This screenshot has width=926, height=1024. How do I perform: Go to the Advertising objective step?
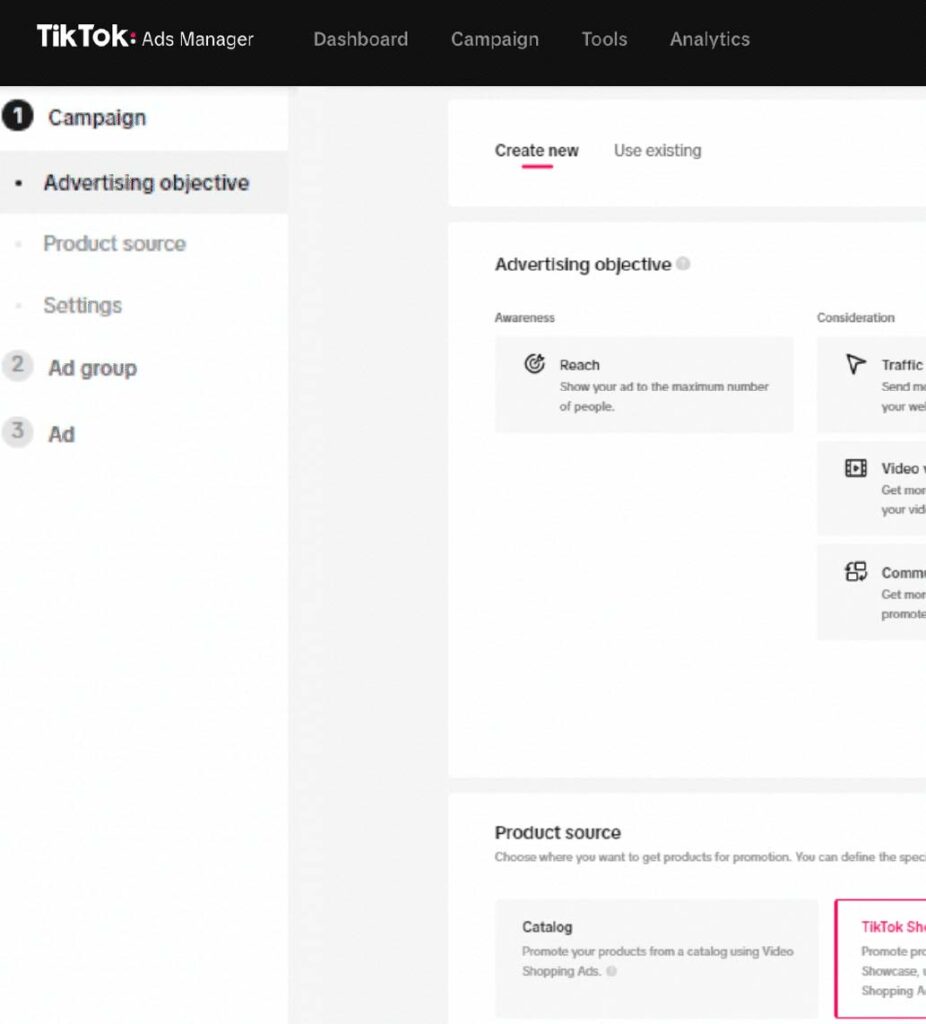coord(146,182)
